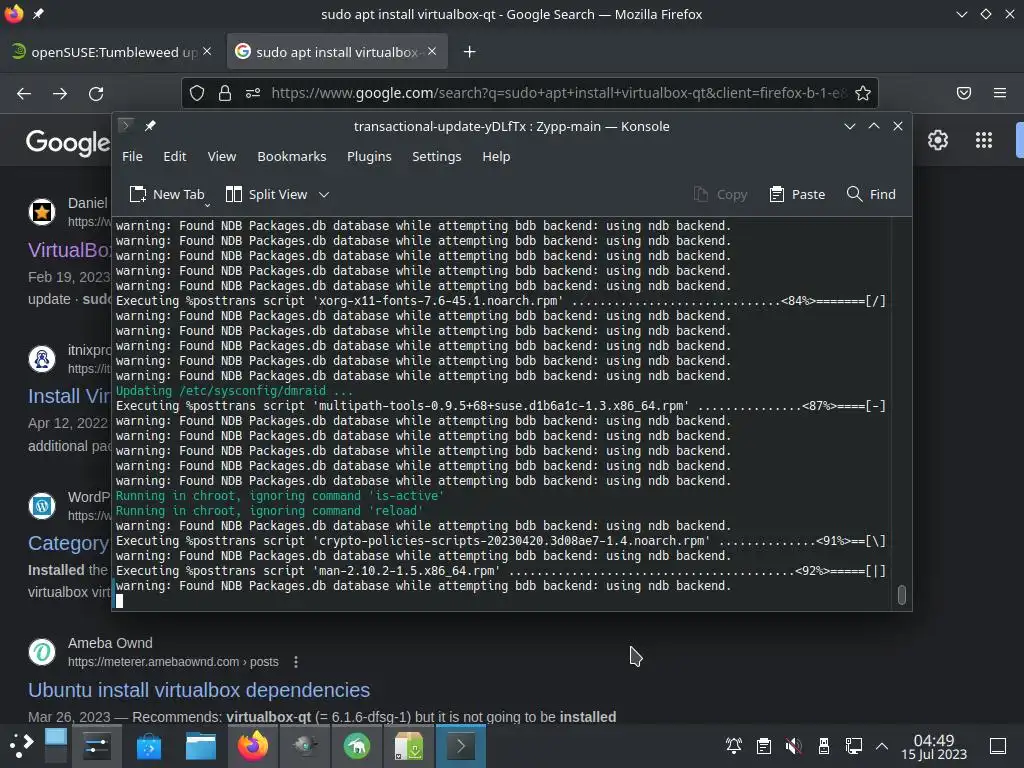1024x768 pixels.
Task: Click the muted volume tray icon
Action: [793, 745]
